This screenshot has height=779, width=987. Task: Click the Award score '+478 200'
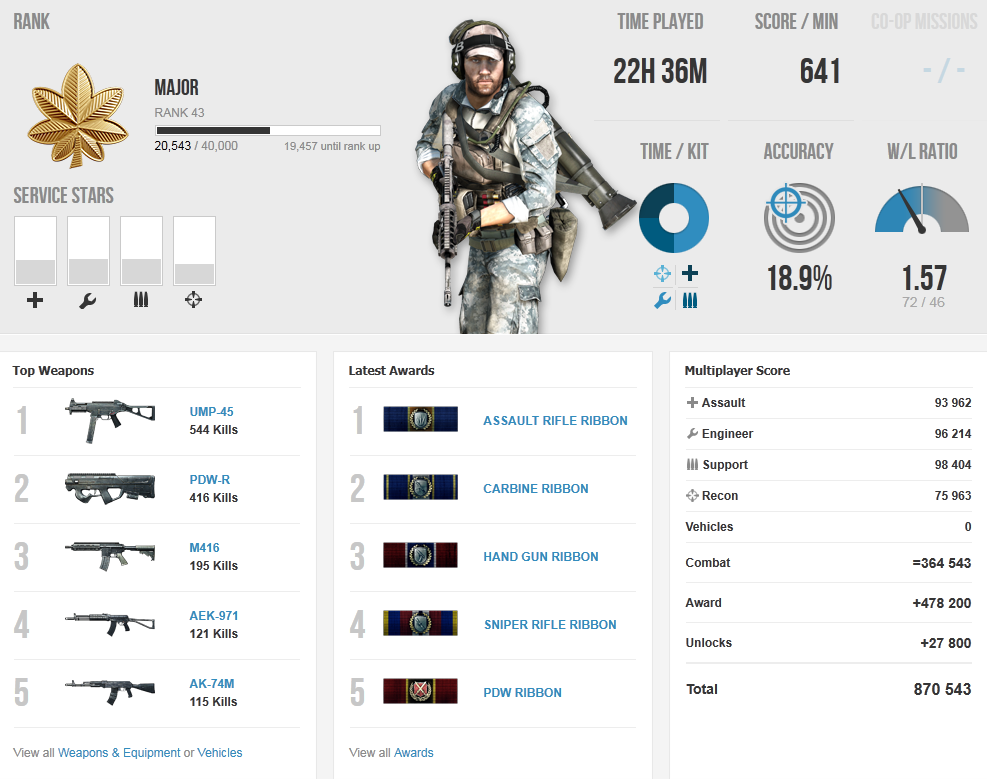pos(942,603)
